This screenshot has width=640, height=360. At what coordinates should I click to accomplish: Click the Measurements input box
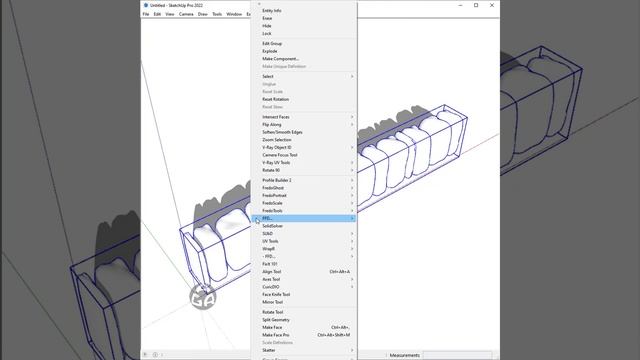coord(457,355)
